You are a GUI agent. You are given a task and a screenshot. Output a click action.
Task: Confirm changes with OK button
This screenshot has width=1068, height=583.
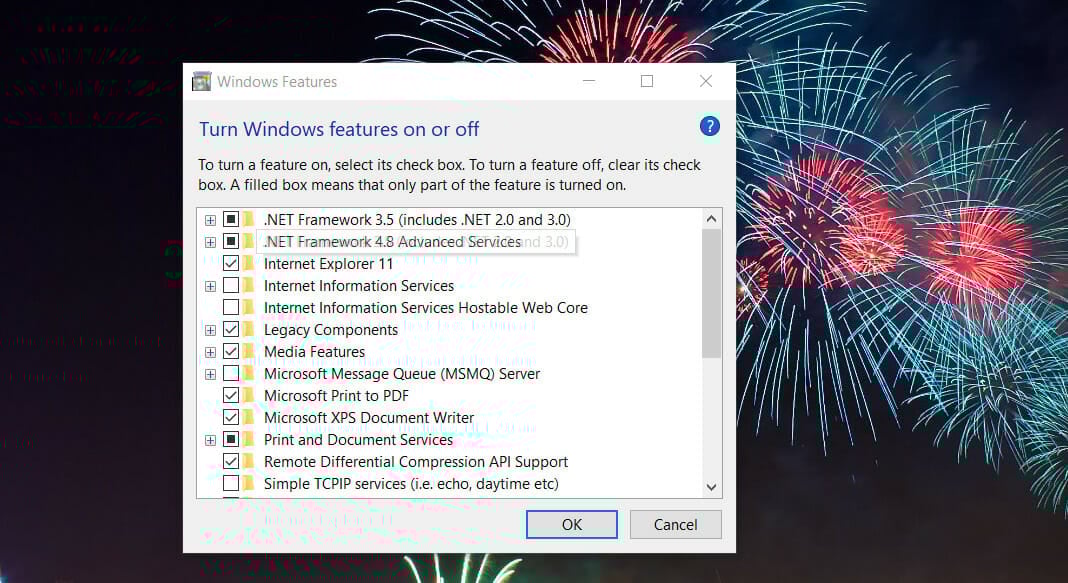click(x=571, y=524)
